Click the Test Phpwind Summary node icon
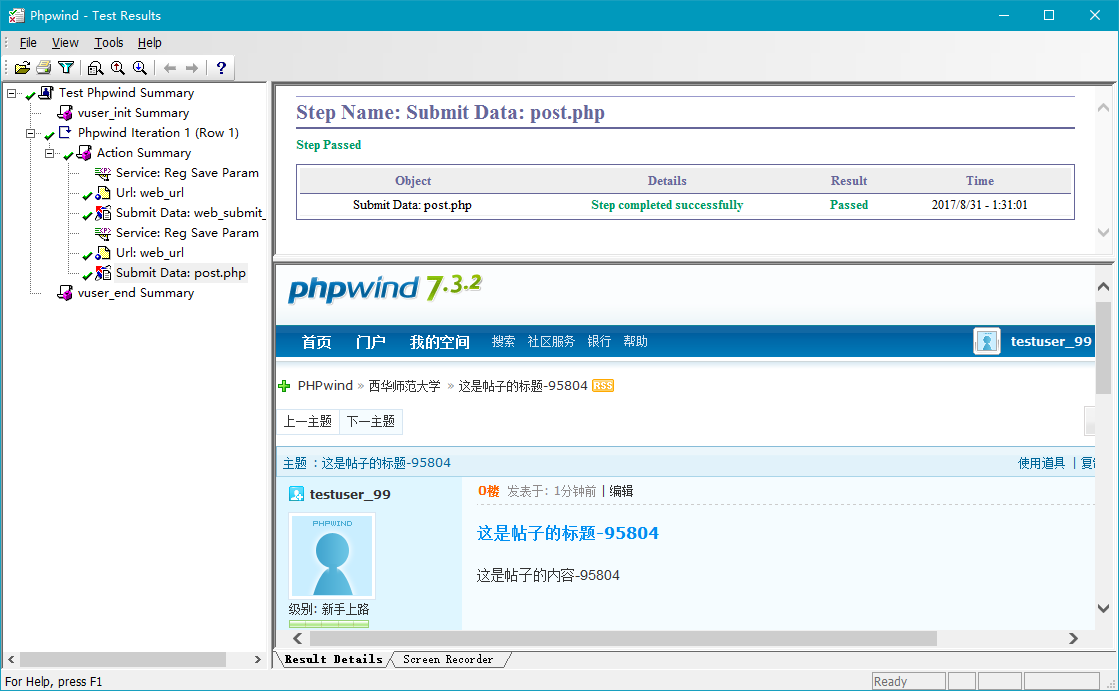1119x691 pixels. coord(46,92)
